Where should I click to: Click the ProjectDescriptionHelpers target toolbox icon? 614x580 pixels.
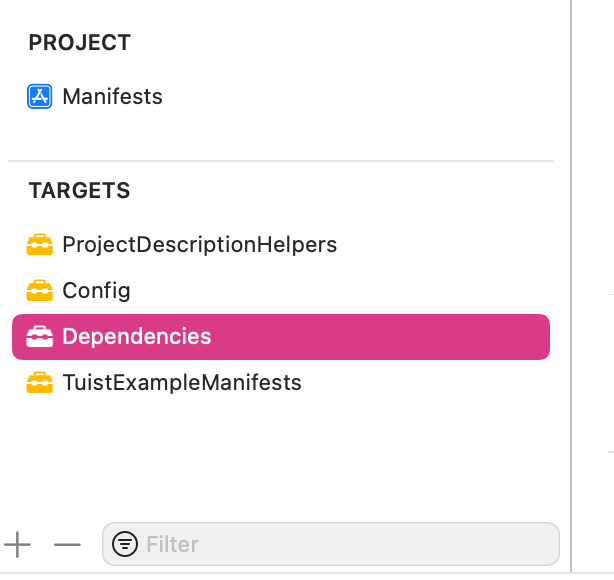click(x=40, y=244)
